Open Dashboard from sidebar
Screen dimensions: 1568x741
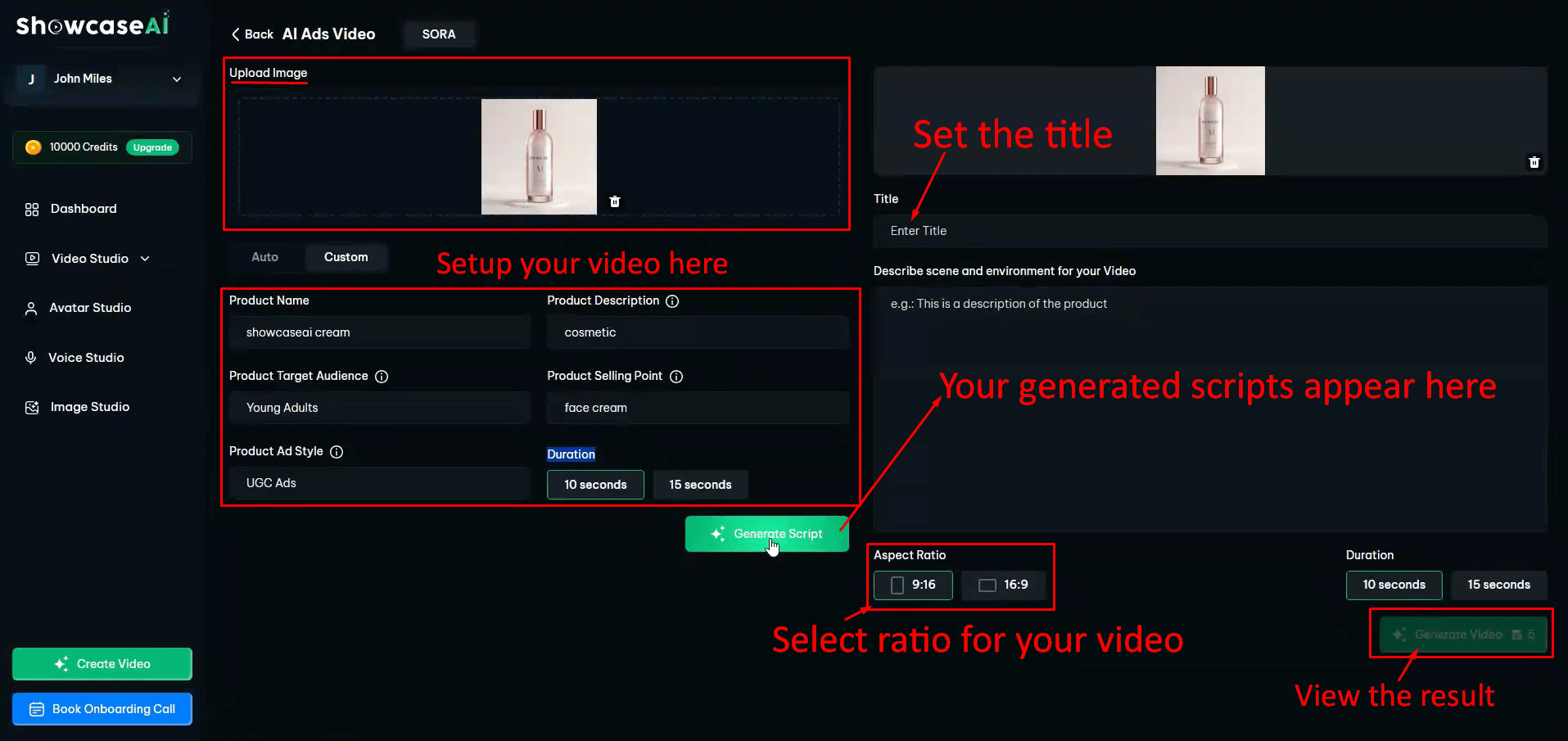point(83,209)
